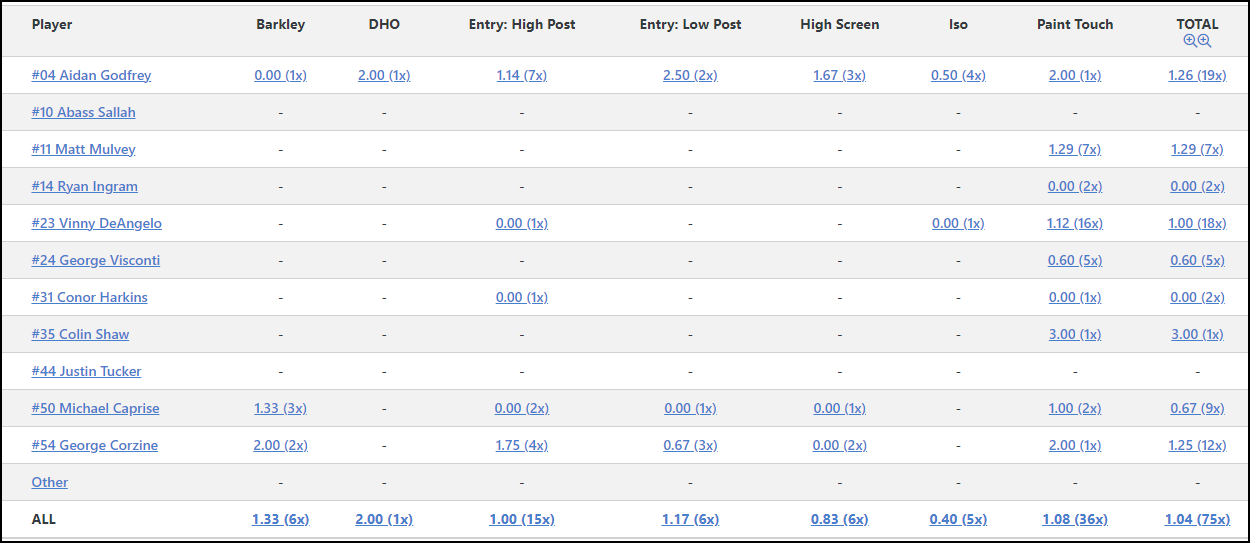Open the #23 Vinny DeAngelo player link
The width and height of the screenshot is (1250, 543).
tap(96, 223)
